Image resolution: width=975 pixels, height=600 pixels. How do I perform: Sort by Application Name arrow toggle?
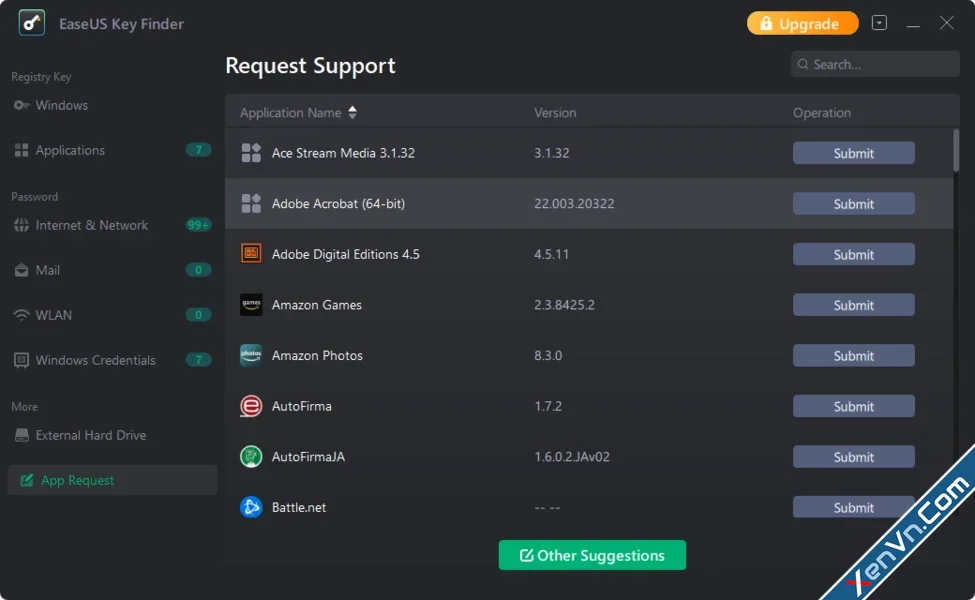click(353, 113)
